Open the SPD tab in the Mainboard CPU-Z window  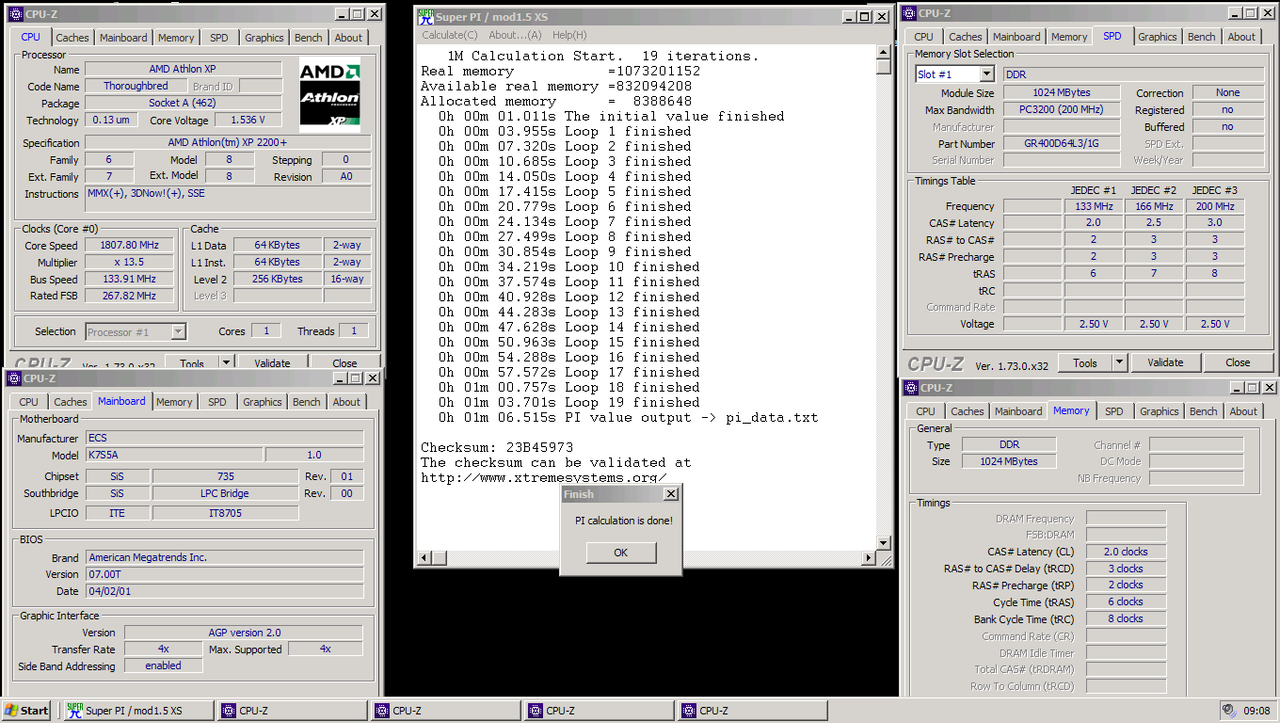217,402
